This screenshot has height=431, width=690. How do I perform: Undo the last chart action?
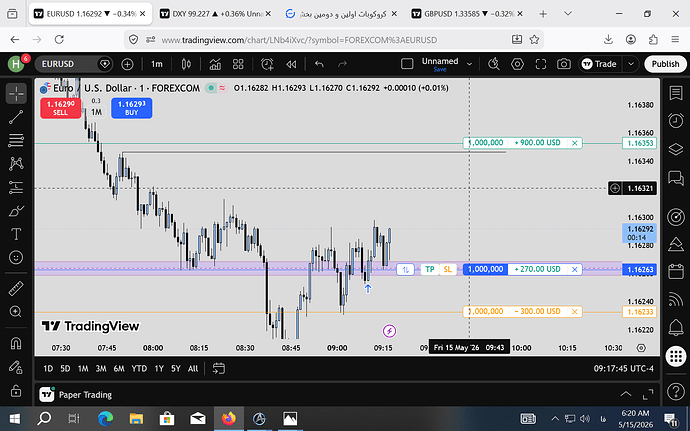pyautogui.click(x=319, y=64)
